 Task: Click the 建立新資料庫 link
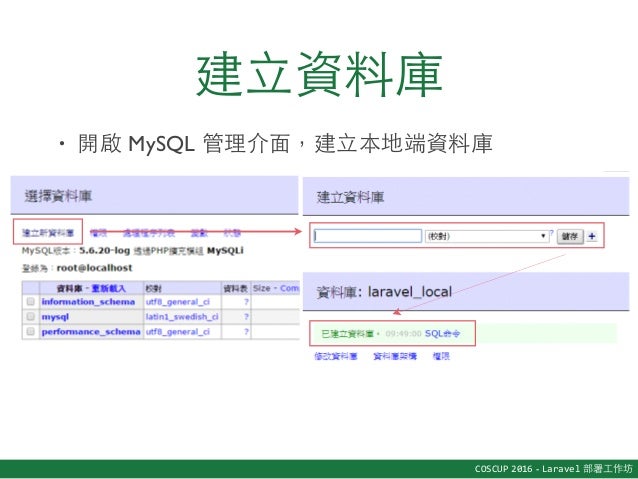(48, 233)
